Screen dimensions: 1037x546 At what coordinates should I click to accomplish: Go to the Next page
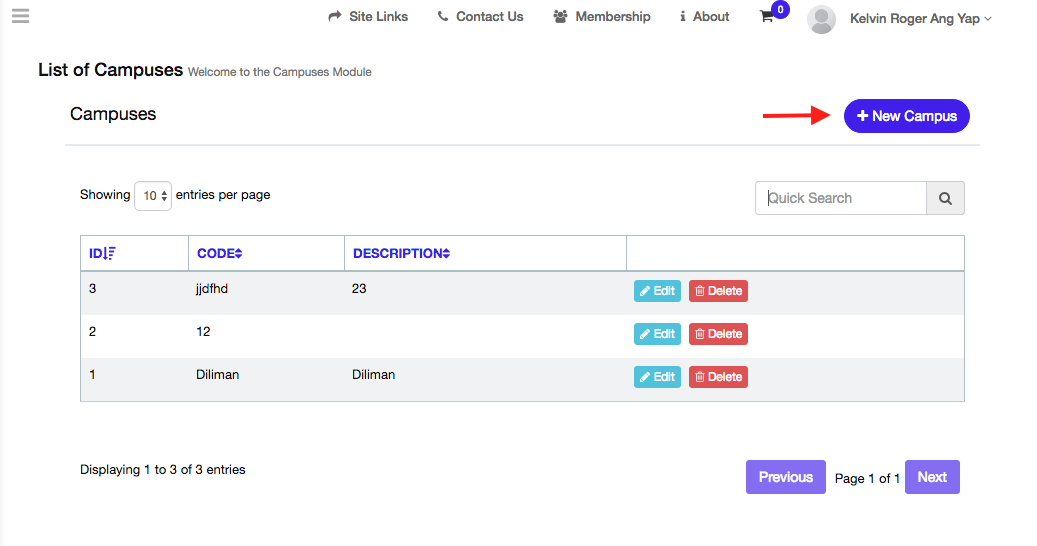[932, 477]
